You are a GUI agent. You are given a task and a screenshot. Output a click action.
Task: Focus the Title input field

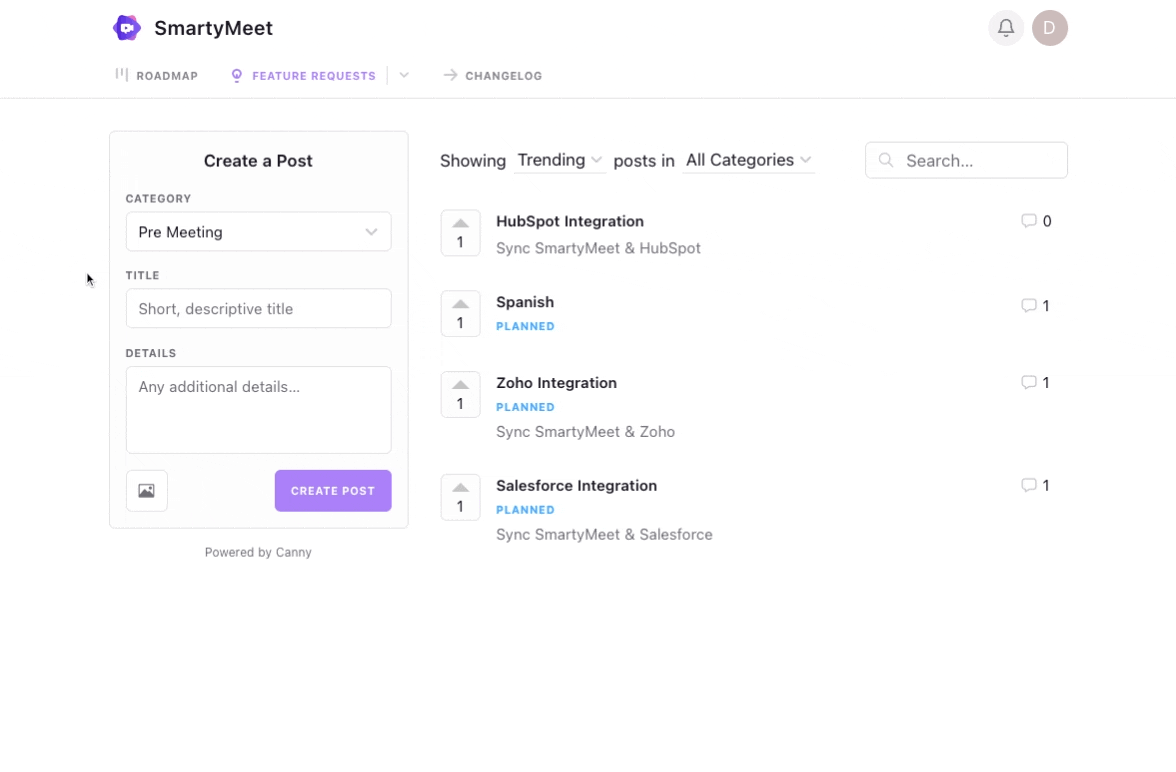[258, 308]
